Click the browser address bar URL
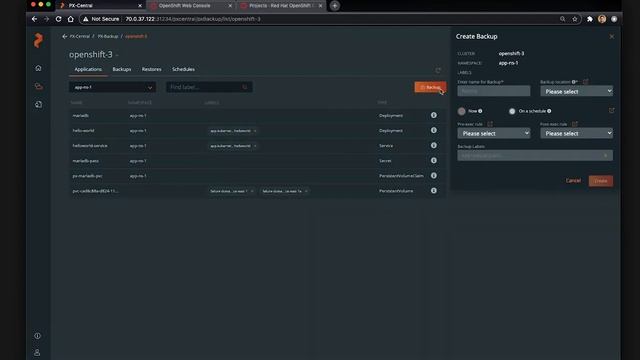 (x=193, y=19)
